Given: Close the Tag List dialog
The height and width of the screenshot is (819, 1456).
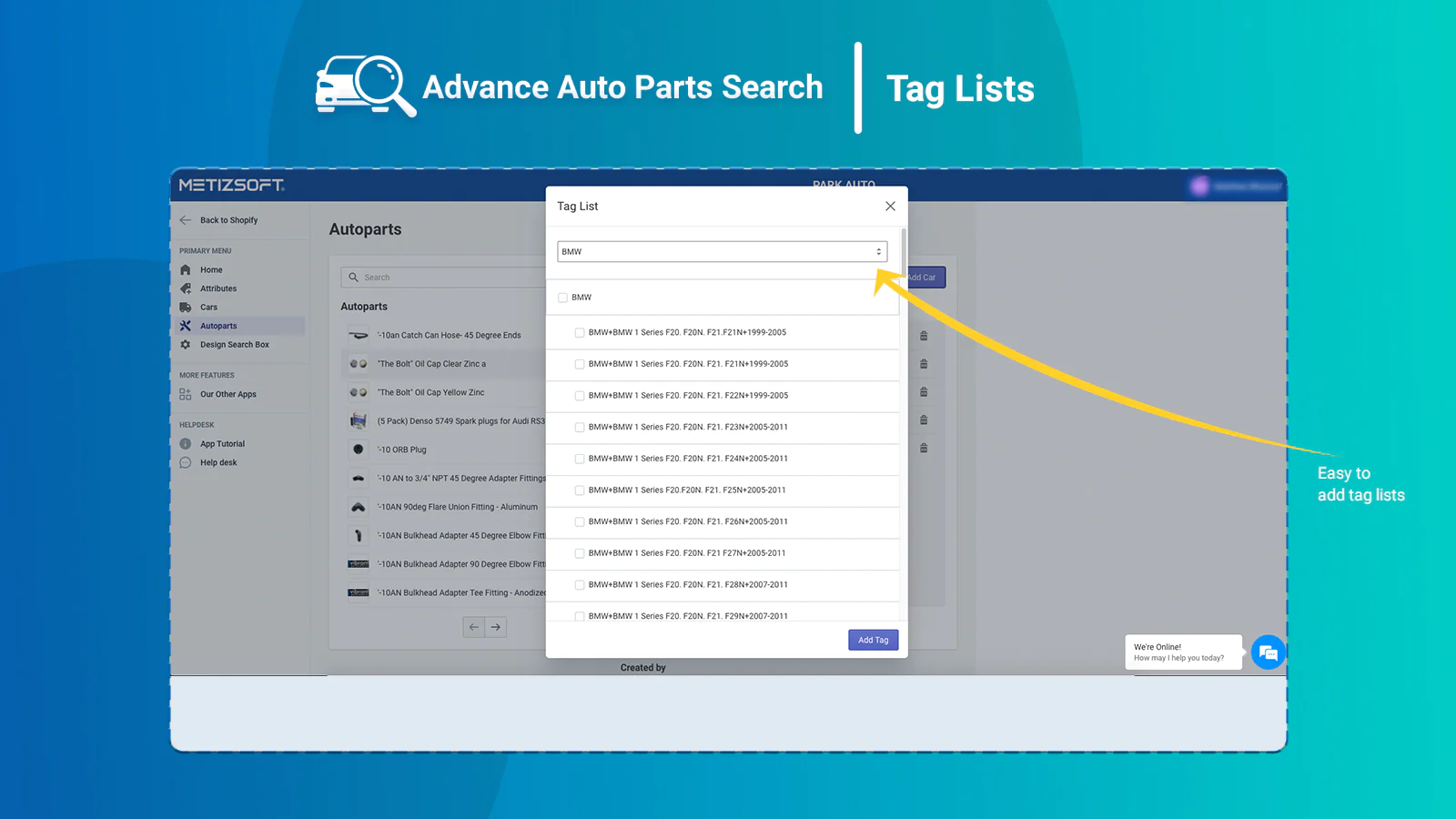Looking at the screenshot, I should (890, 207).
